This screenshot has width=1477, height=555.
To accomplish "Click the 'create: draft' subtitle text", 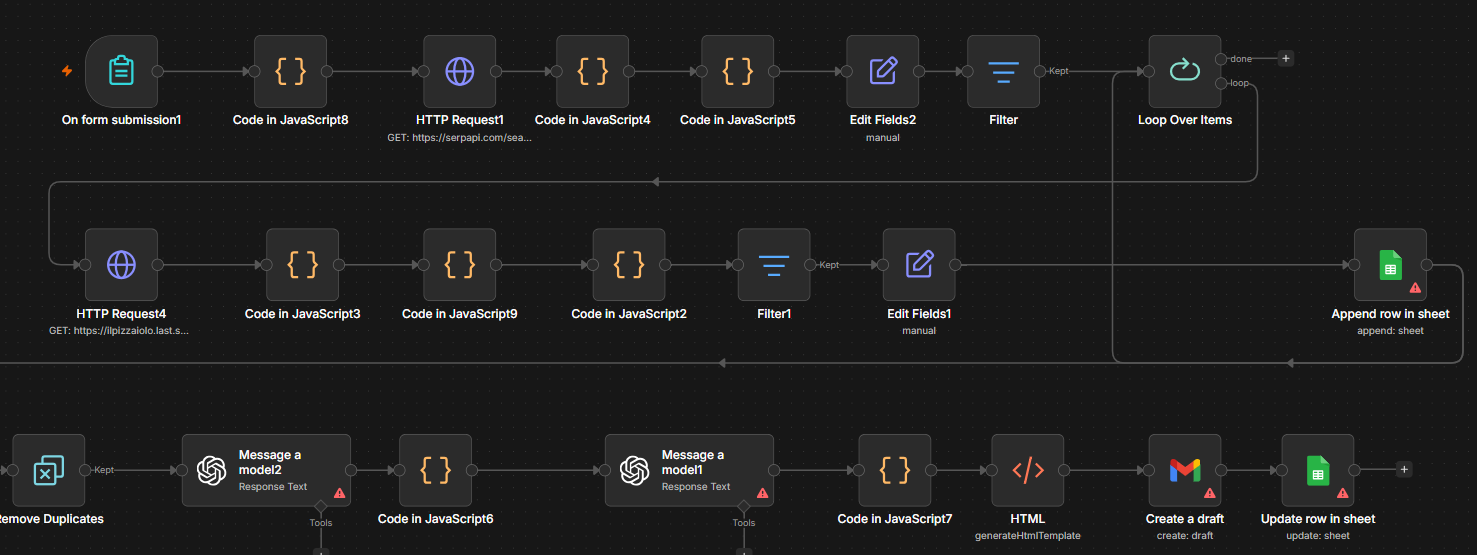I will (x=1185, y=536).
